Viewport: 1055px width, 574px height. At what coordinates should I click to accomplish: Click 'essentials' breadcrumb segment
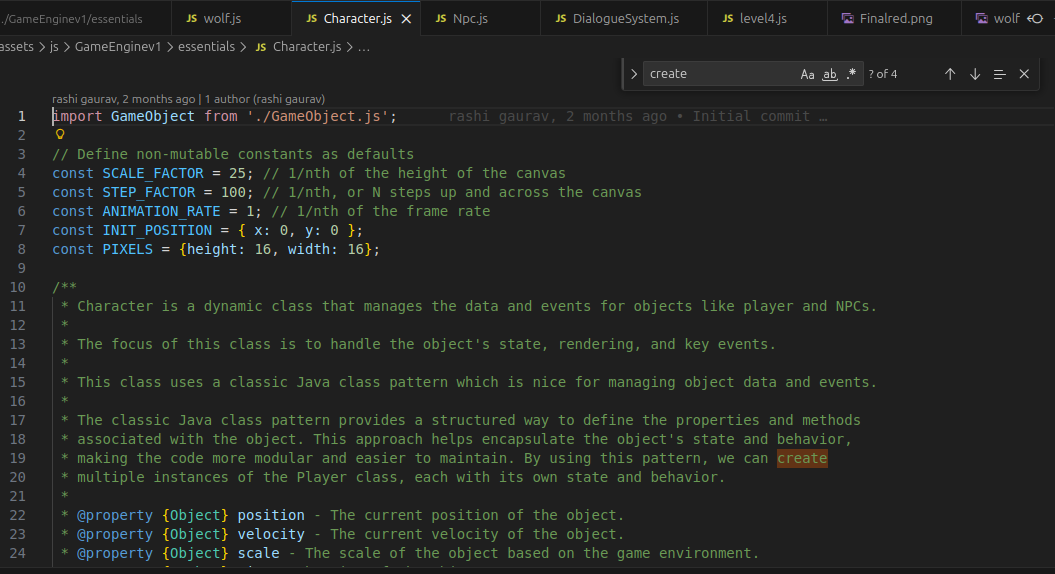[207, 47]
